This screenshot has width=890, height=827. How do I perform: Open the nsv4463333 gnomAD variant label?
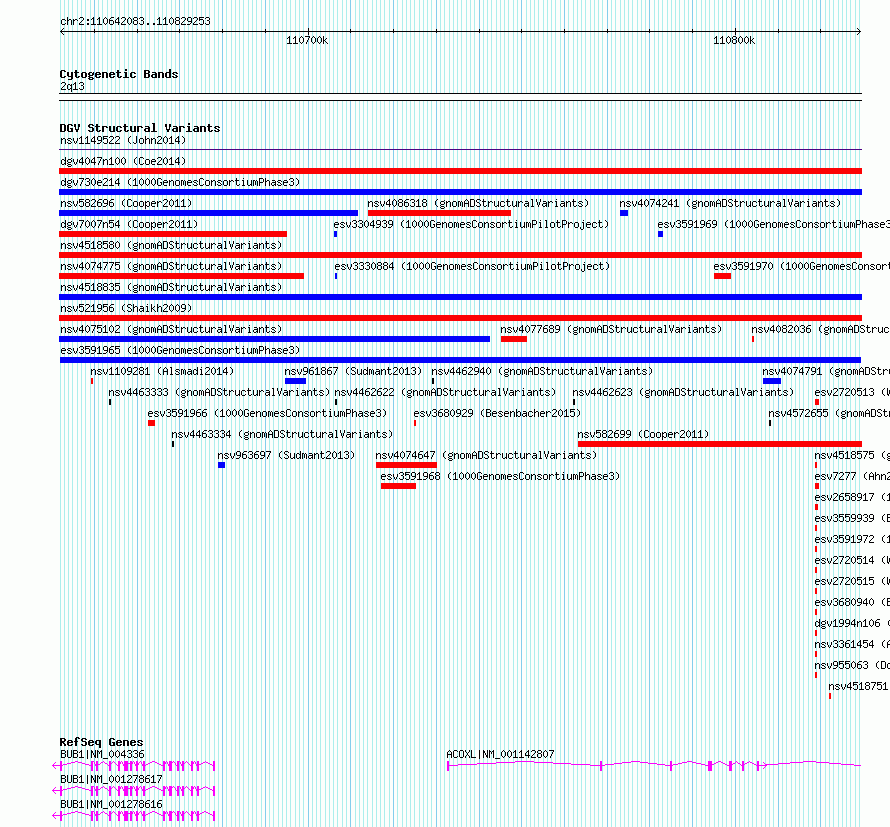219,392
